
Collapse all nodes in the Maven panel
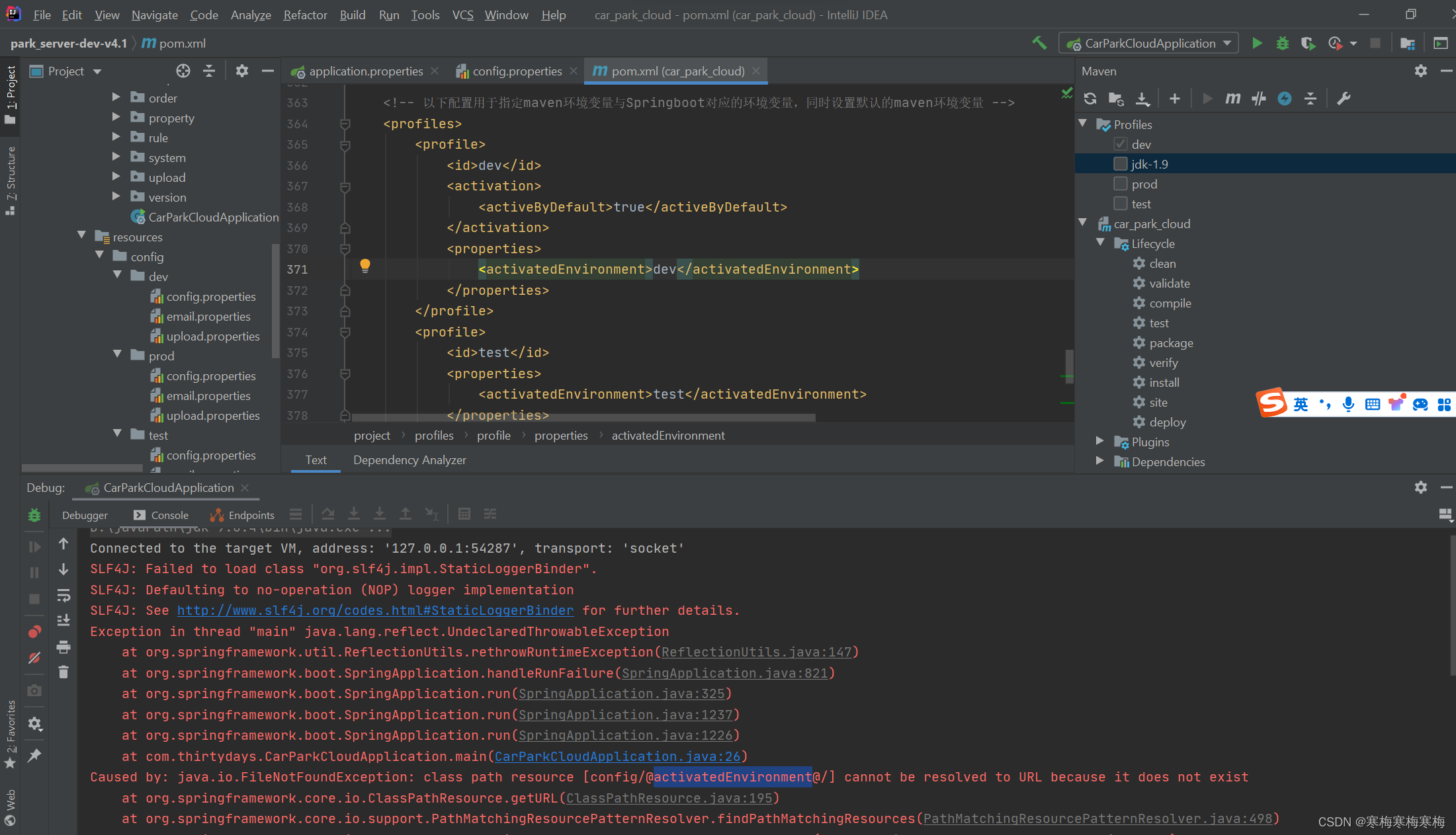coord(1310,98)
